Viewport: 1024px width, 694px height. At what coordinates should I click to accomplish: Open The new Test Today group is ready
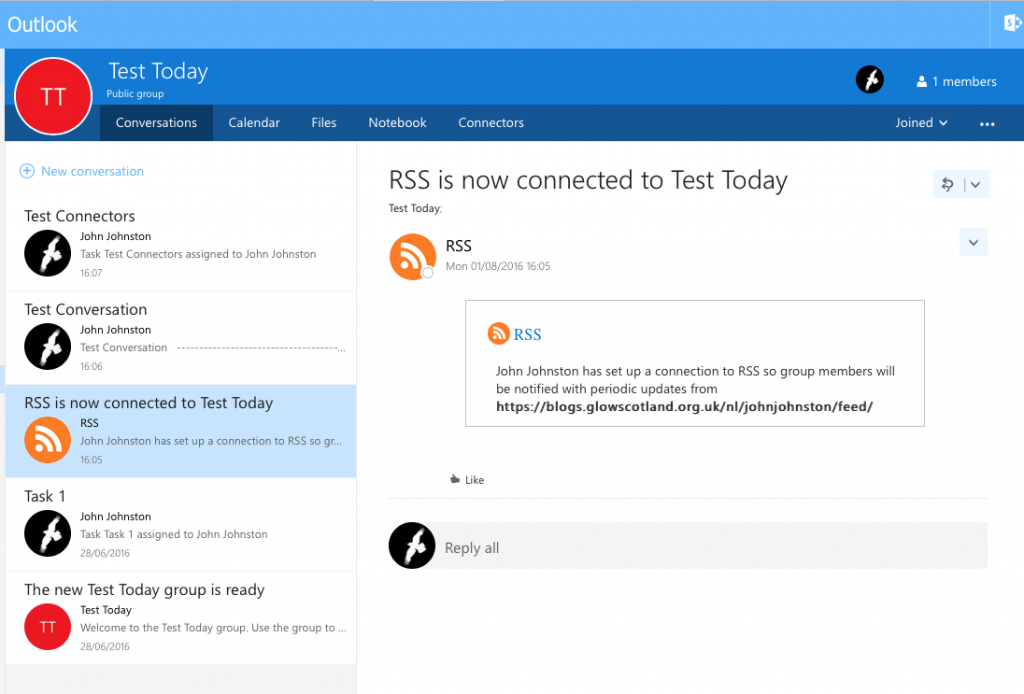[x=181, y=618]
